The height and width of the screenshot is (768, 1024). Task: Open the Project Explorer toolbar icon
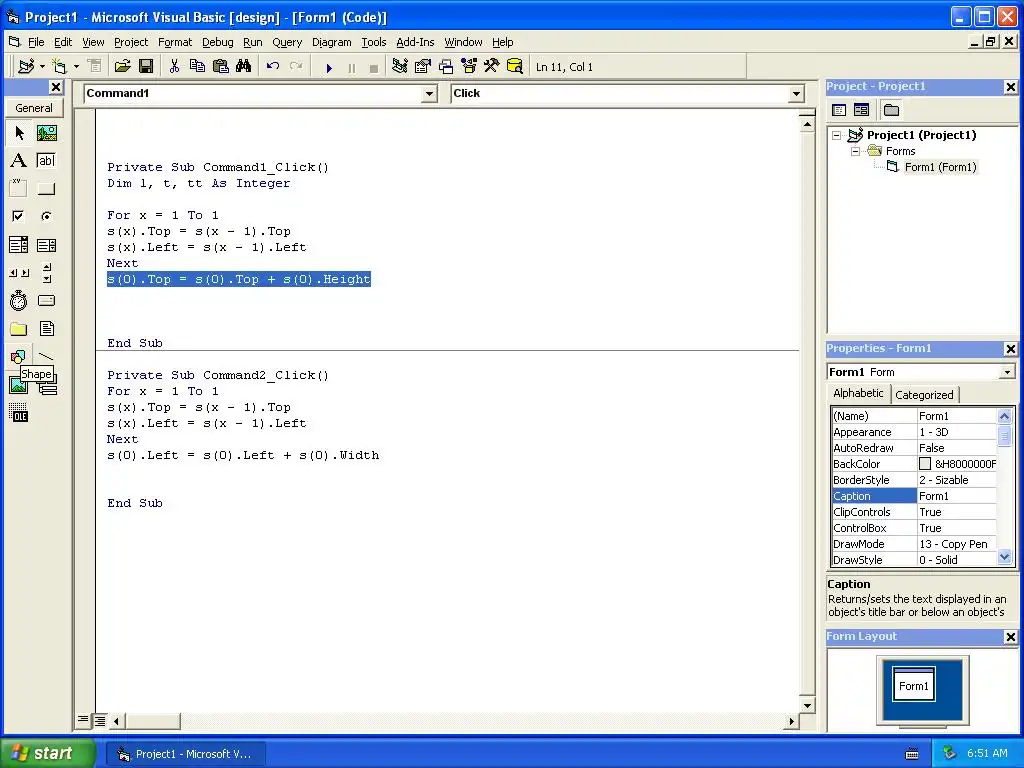(400, 66)
